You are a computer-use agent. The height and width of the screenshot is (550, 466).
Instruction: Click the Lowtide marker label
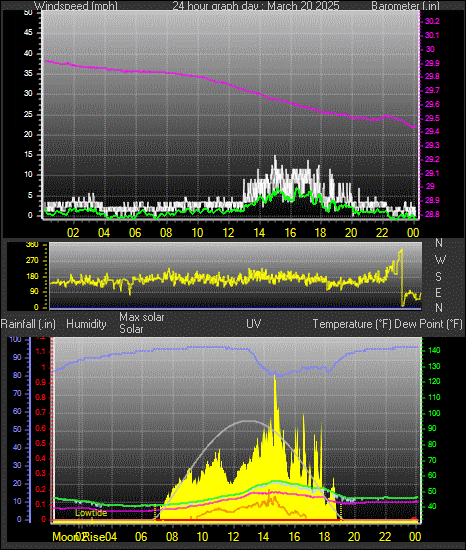pos(91,513)
